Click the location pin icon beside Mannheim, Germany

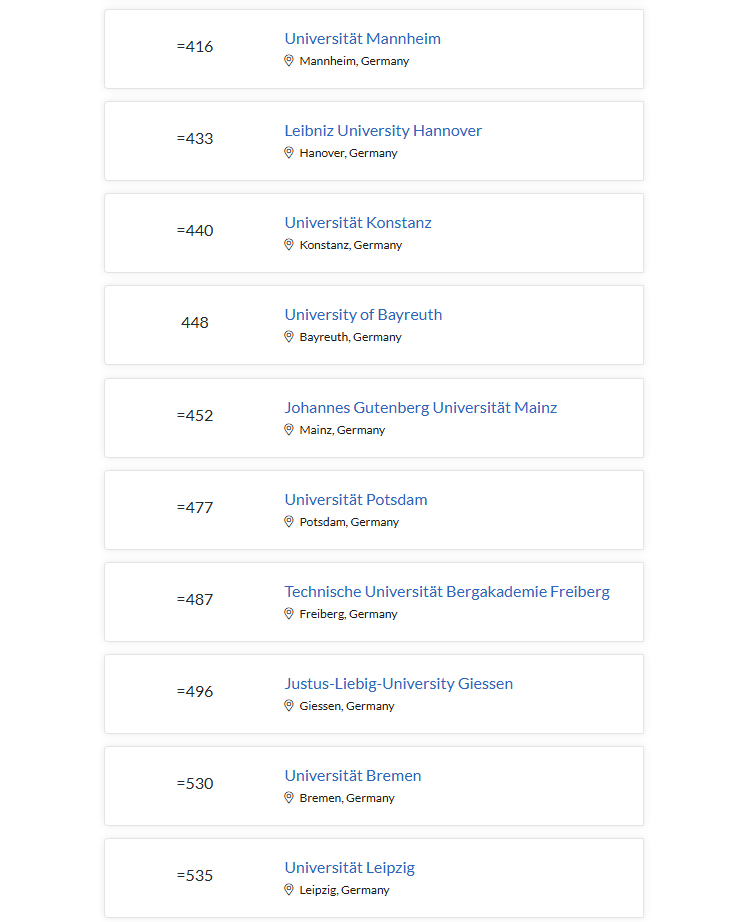pyautogui.click(x=289, y=61)
